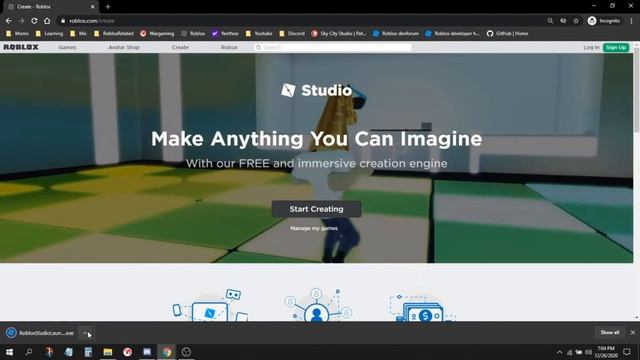Open the GitHub Home bookmark
Image resolution: width=640 pixels, height=360 pixels.
507,33
